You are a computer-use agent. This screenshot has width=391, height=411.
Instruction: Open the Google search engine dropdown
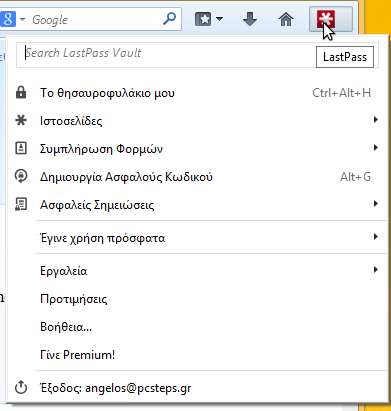(x=23, y=19)
